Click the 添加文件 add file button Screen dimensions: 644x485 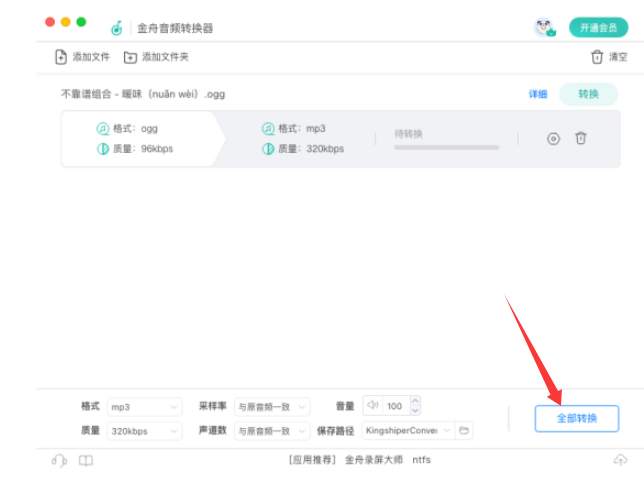(x=82, y=57)
